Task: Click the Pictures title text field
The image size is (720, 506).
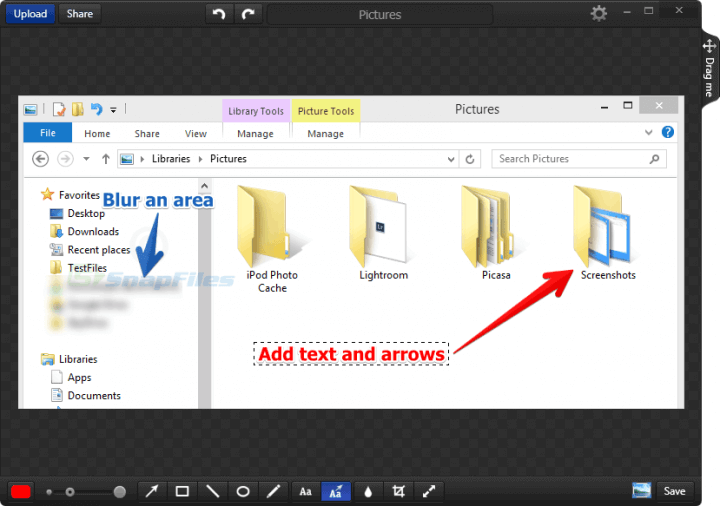Action: (380, 15)
